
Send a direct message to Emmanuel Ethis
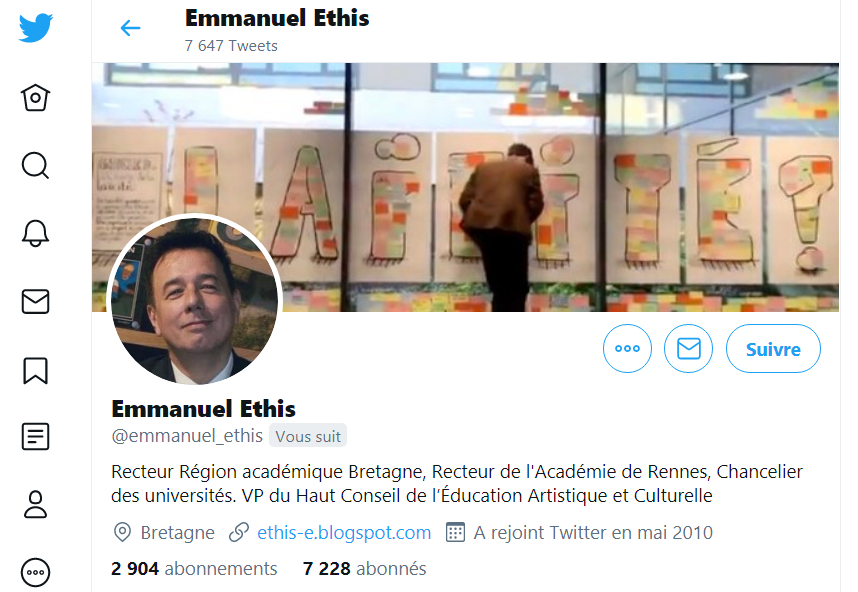[688, 349]
